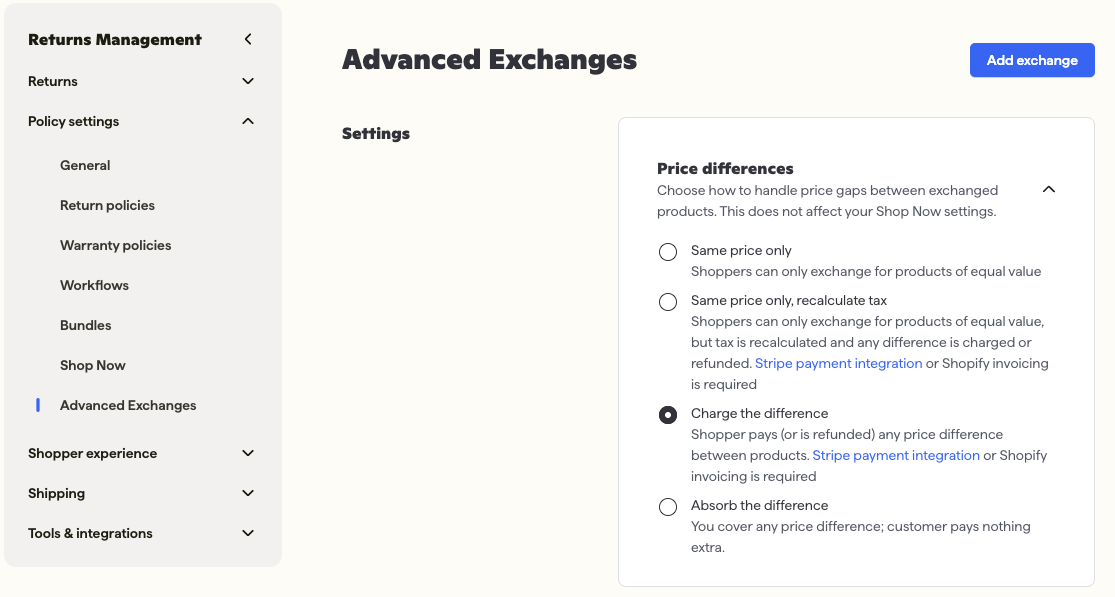The height and width of the screenshot is (597, 1115).
Task: Go to Return policies page
Action: point(107,205)
